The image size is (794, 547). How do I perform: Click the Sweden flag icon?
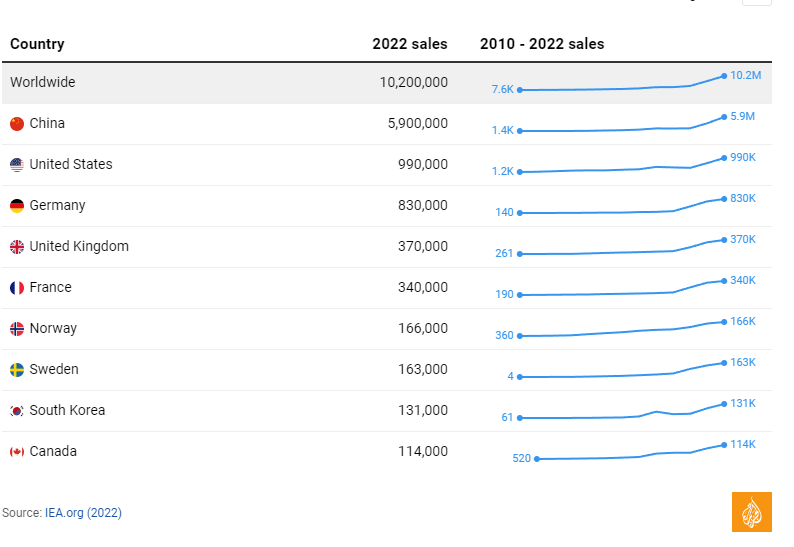pos(17,370)
